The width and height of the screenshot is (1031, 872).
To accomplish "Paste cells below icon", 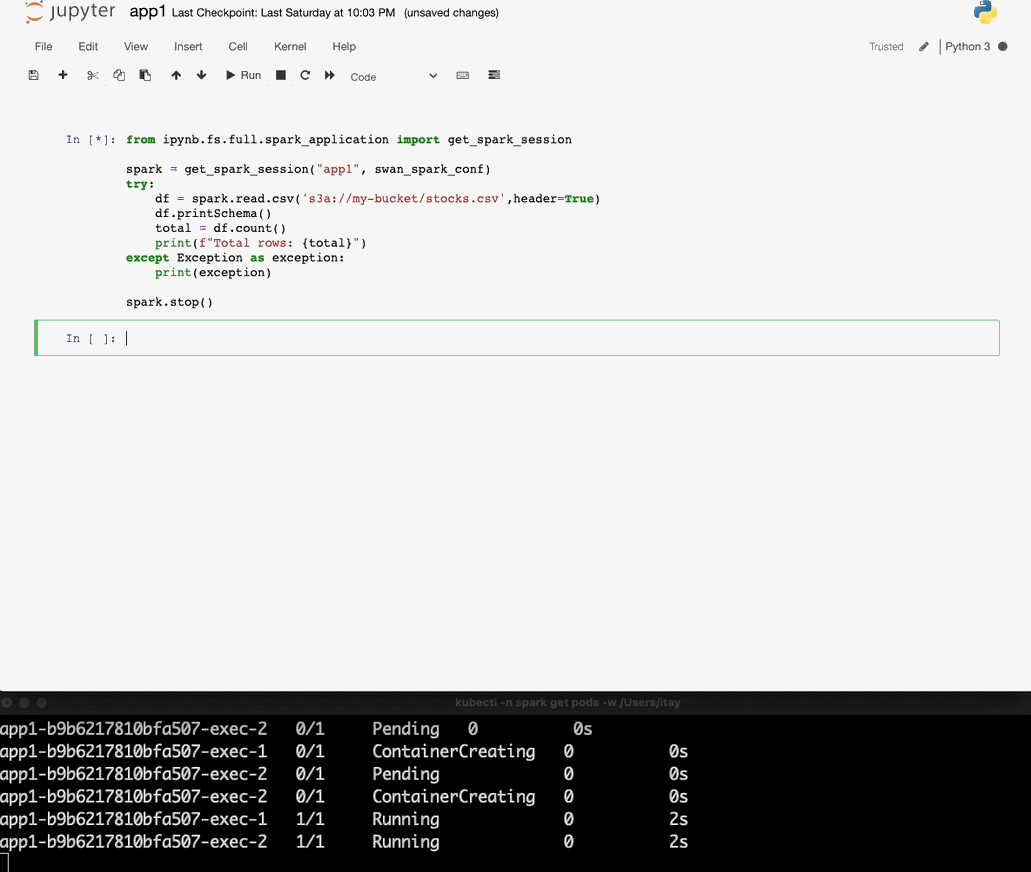I will click(145, 76).
